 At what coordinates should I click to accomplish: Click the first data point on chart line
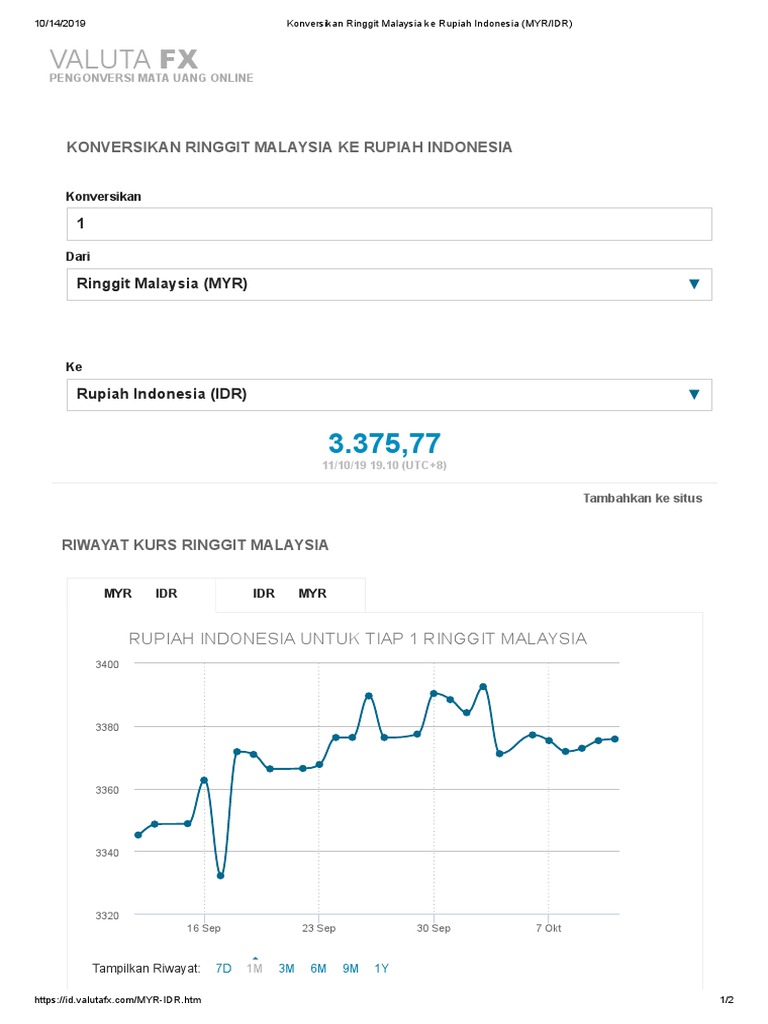[x=138, y=835]
